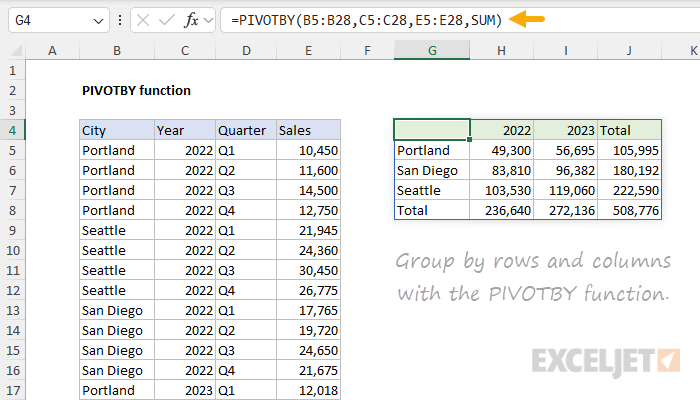The height and width of the screenshot is (400, 700).
Task: Click the pivot 'Total' column header
Action: (x=629, y=130)
